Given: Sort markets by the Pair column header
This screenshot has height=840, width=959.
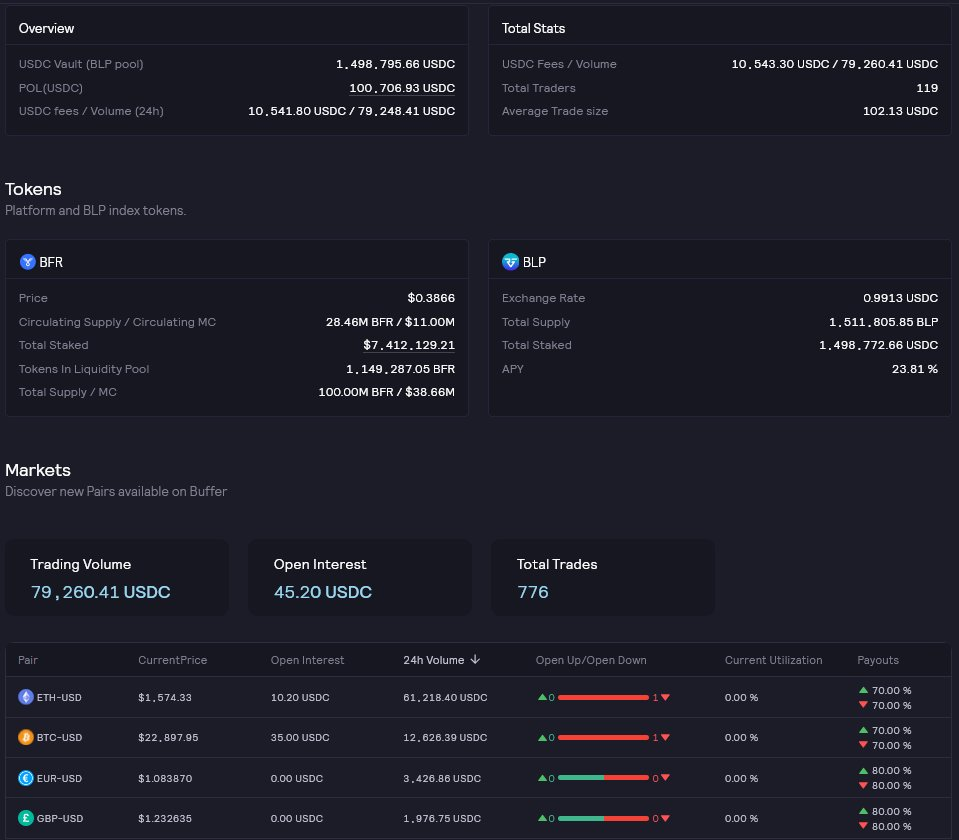Looking at the screenshot, I should (x=28, y=660).
